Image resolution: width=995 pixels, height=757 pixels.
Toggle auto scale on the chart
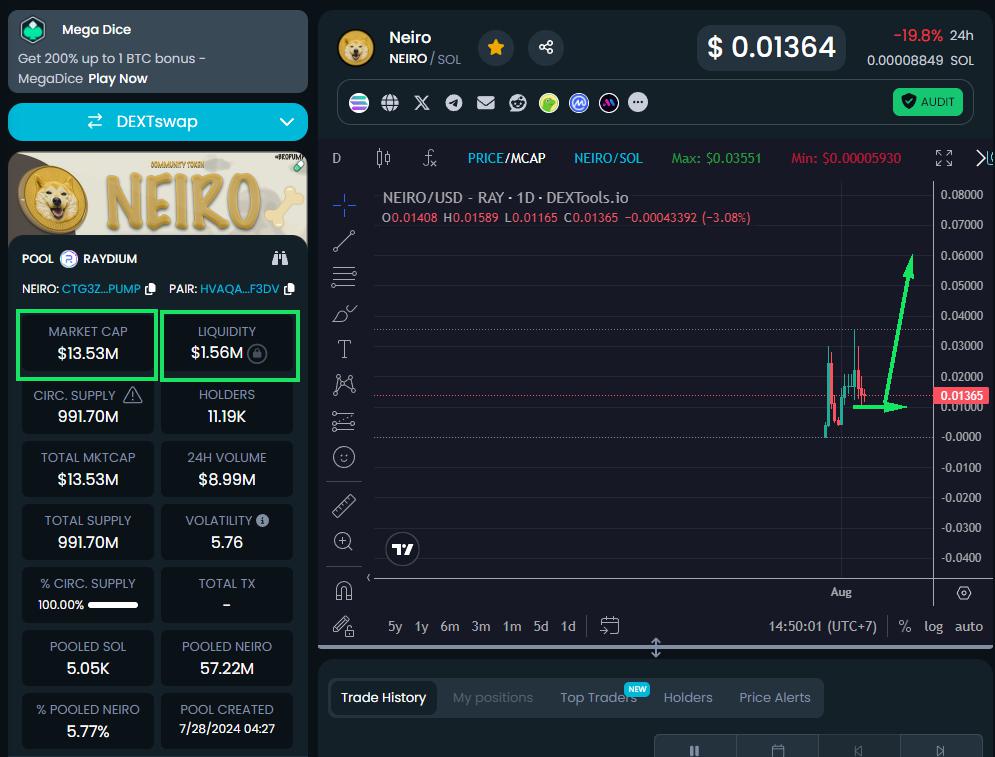969,626
